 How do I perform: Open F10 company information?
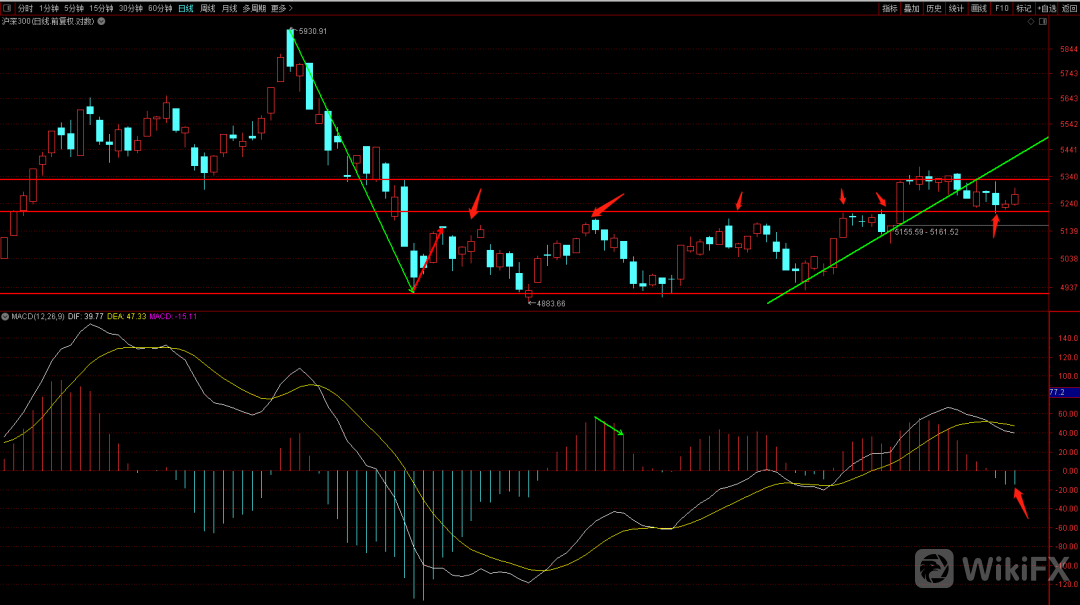coord(1001,8)
